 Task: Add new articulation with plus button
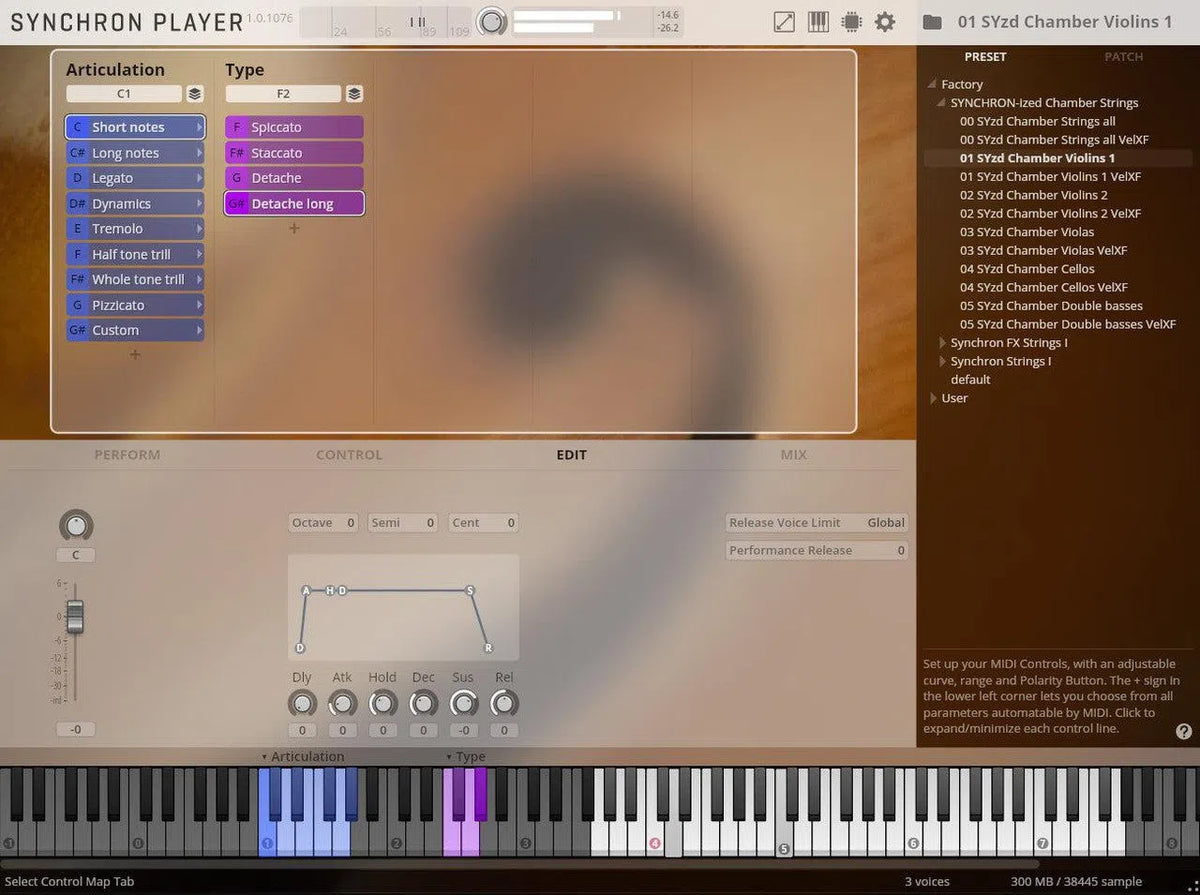click(135, 355)
